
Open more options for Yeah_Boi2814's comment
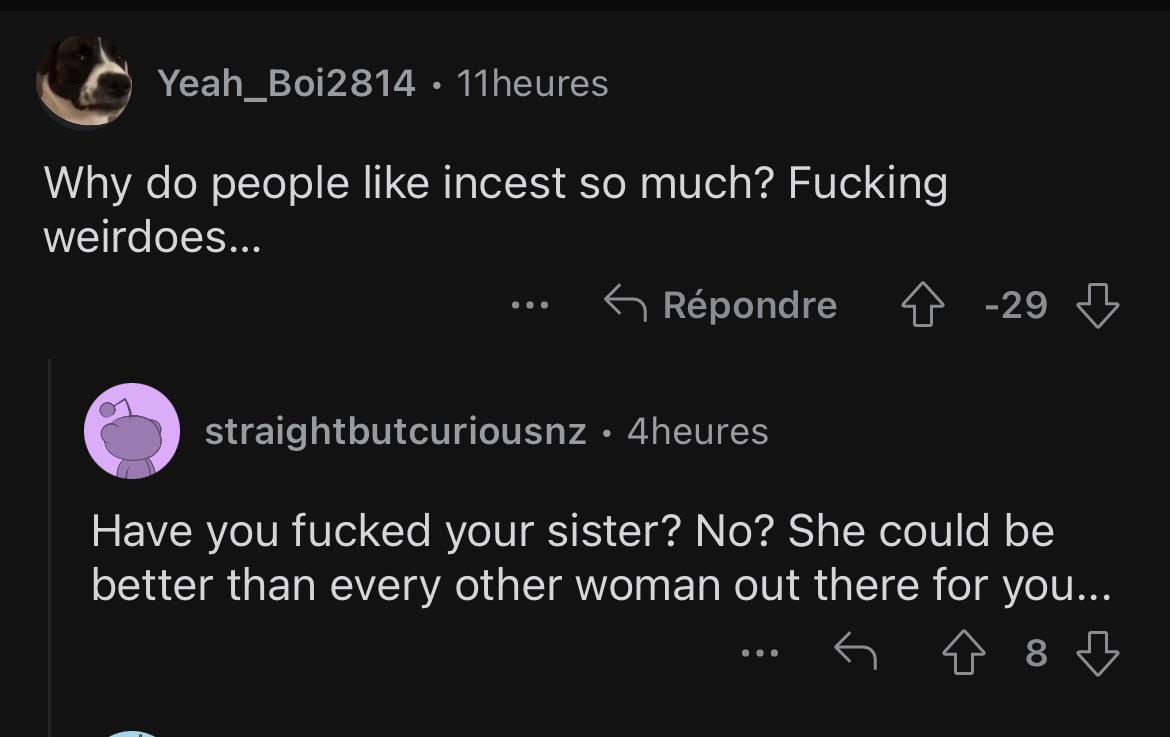pyautogui.click(x=530, y=305)
